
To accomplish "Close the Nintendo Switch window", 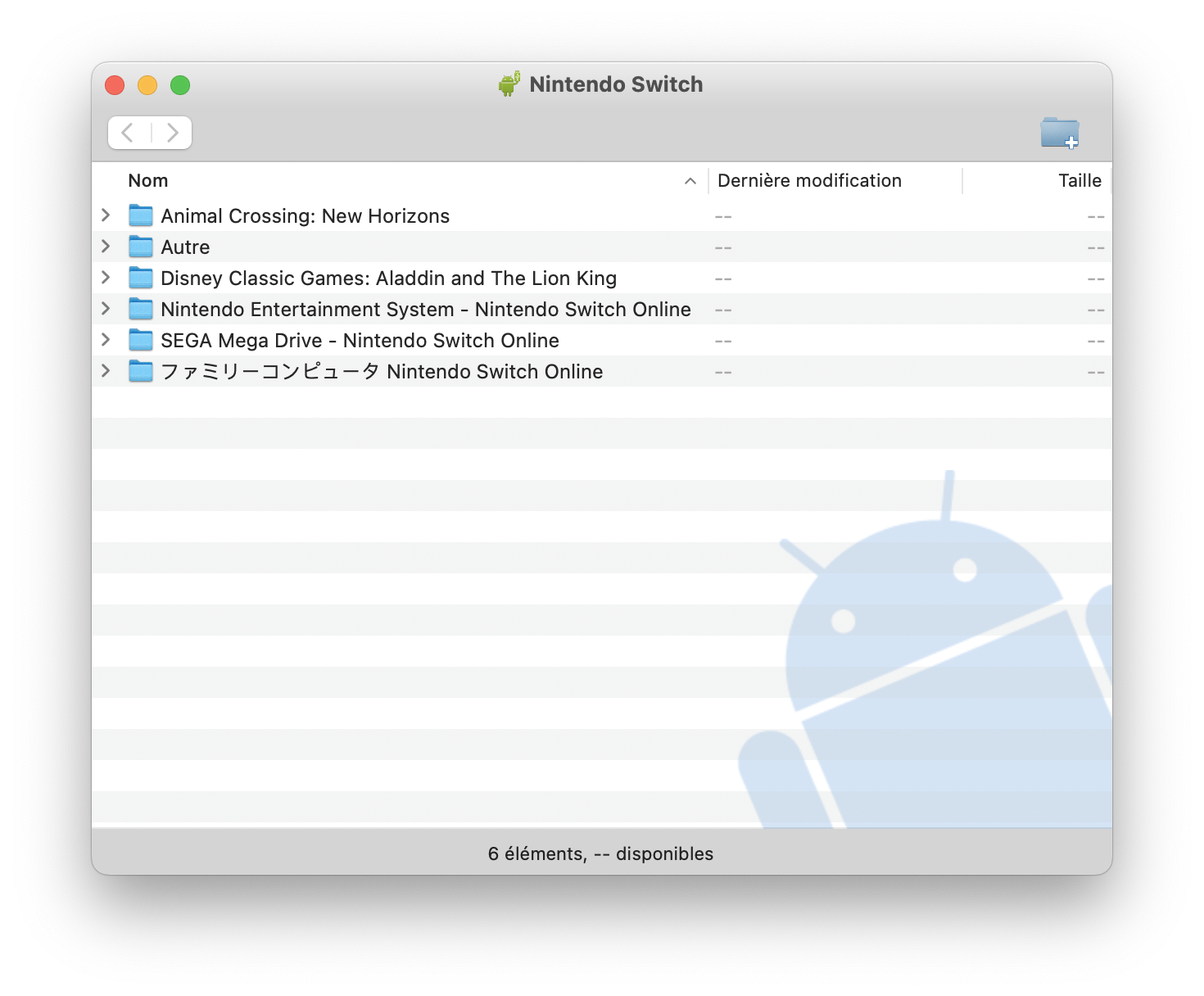I will point(115,85).
